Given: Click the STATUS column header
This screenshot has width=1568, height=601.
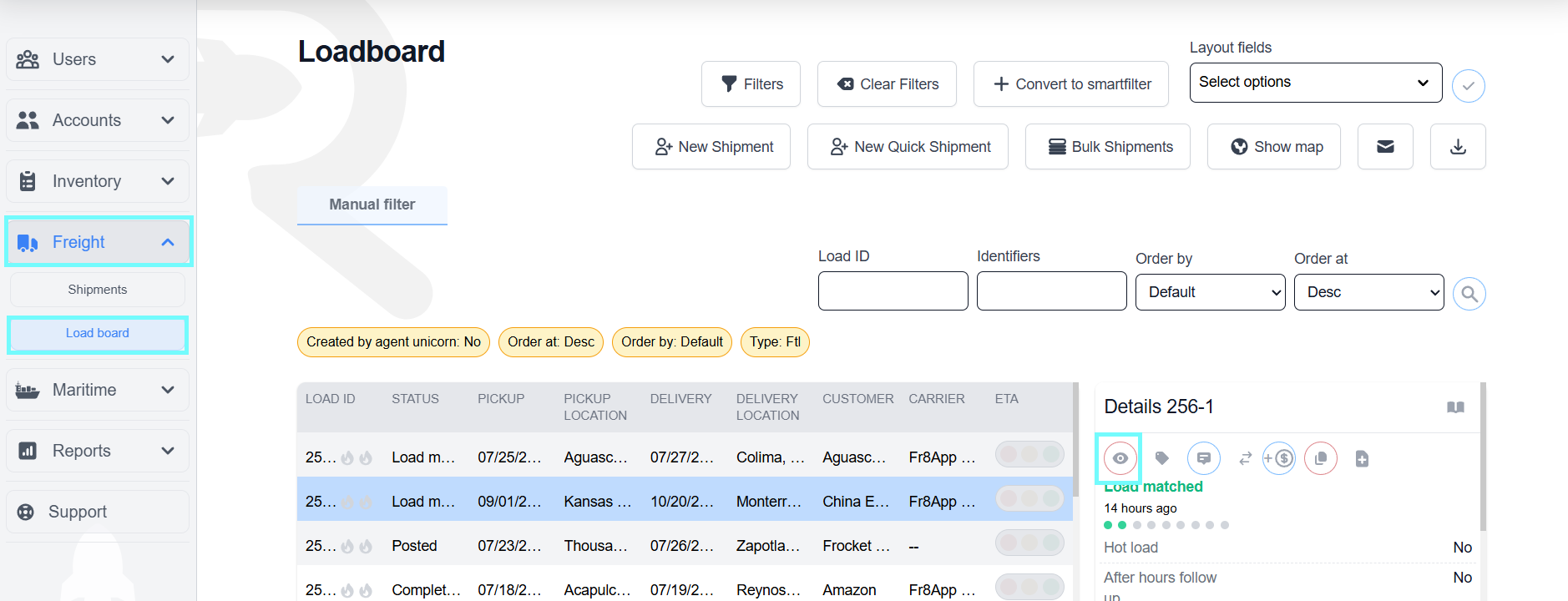Looking at the screenshot, I should click(415, 399).
